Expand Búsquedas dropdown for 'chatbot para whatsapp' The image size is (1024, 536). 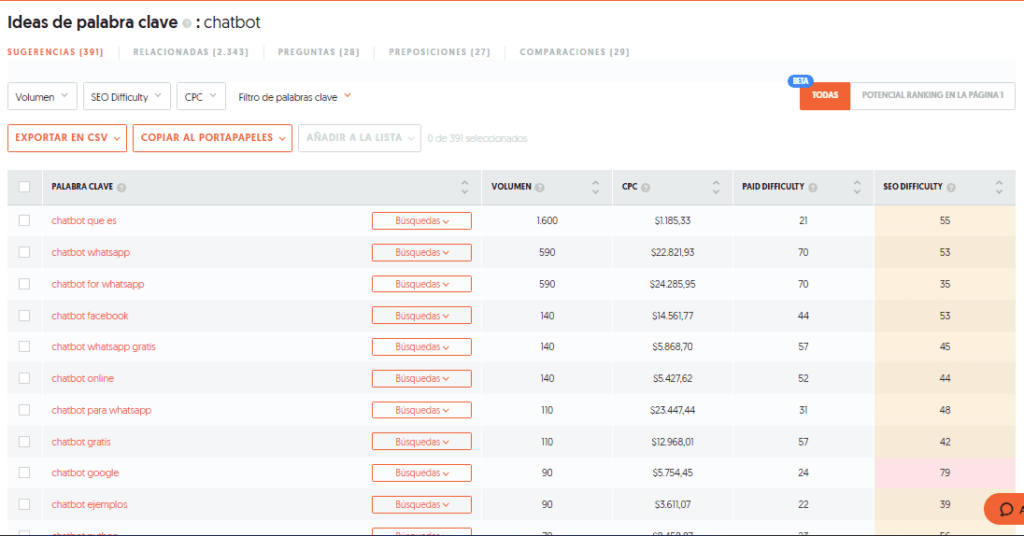tap(422, 410)
